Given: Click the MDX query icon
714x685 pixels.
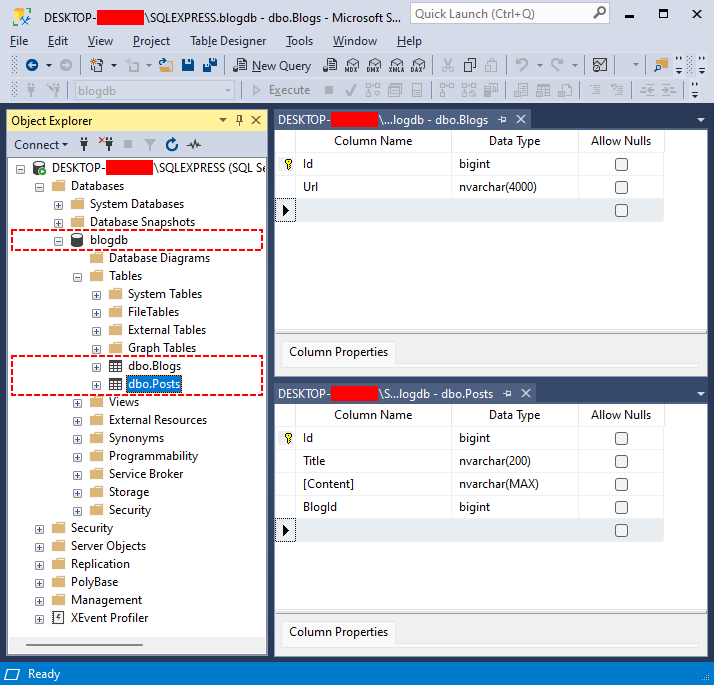Looking at the screenshot, I should 352,66.
